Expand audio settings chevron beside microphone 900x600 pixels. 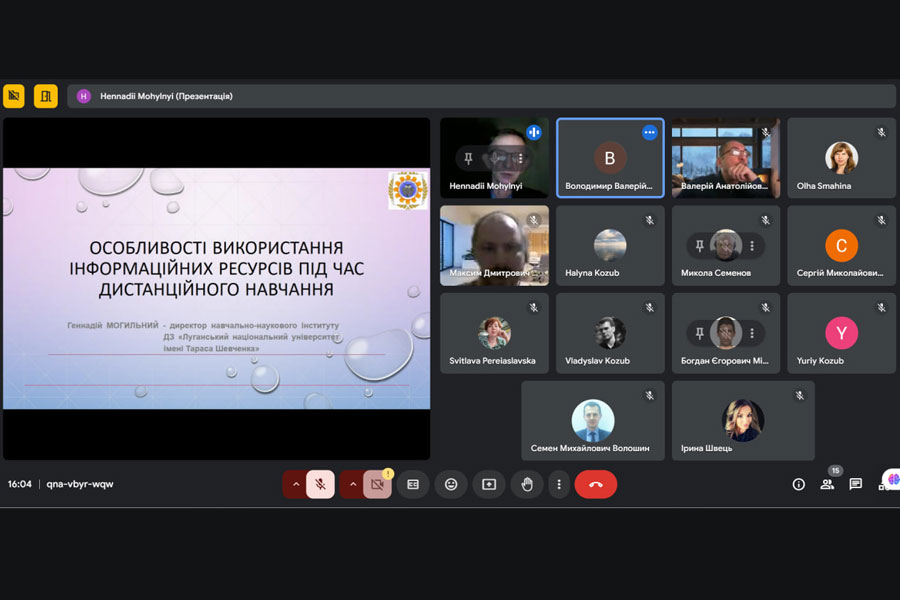pyautogui.click(x=296, y=484)
